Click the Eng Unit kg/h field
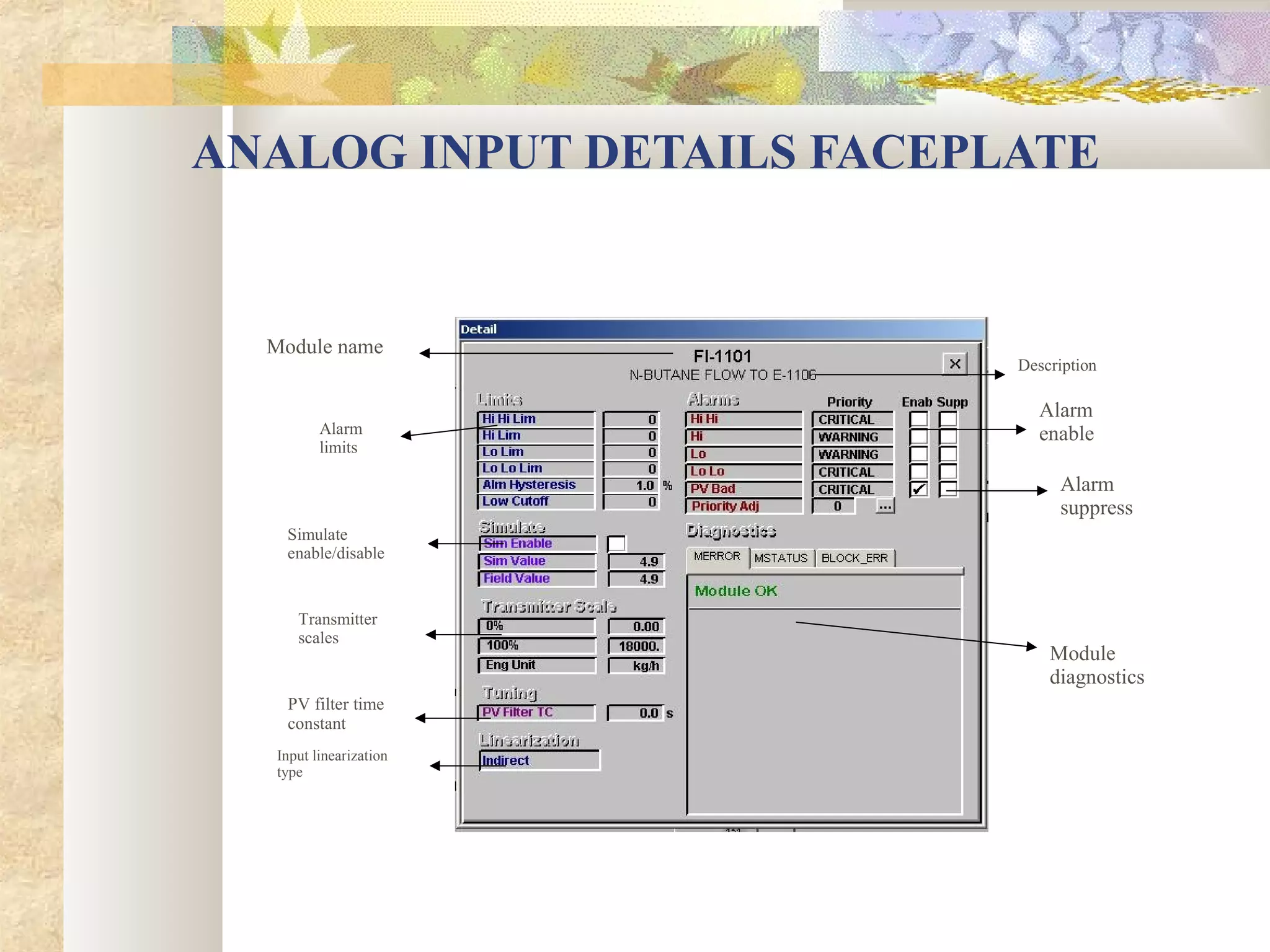1270x952 pixels. click(636, 666)
